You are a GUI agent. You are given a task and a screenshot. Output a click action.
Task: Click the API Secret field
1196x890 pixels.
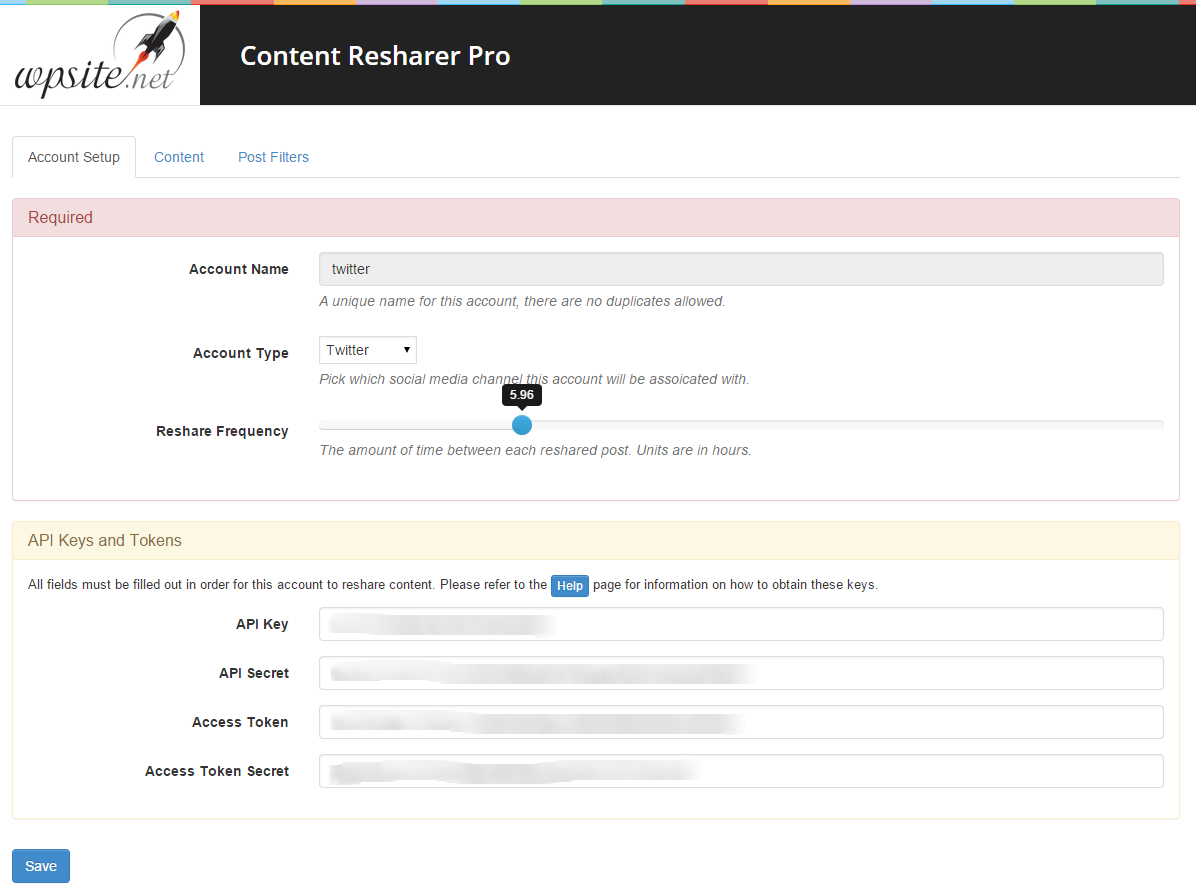(x=741, y=673)
